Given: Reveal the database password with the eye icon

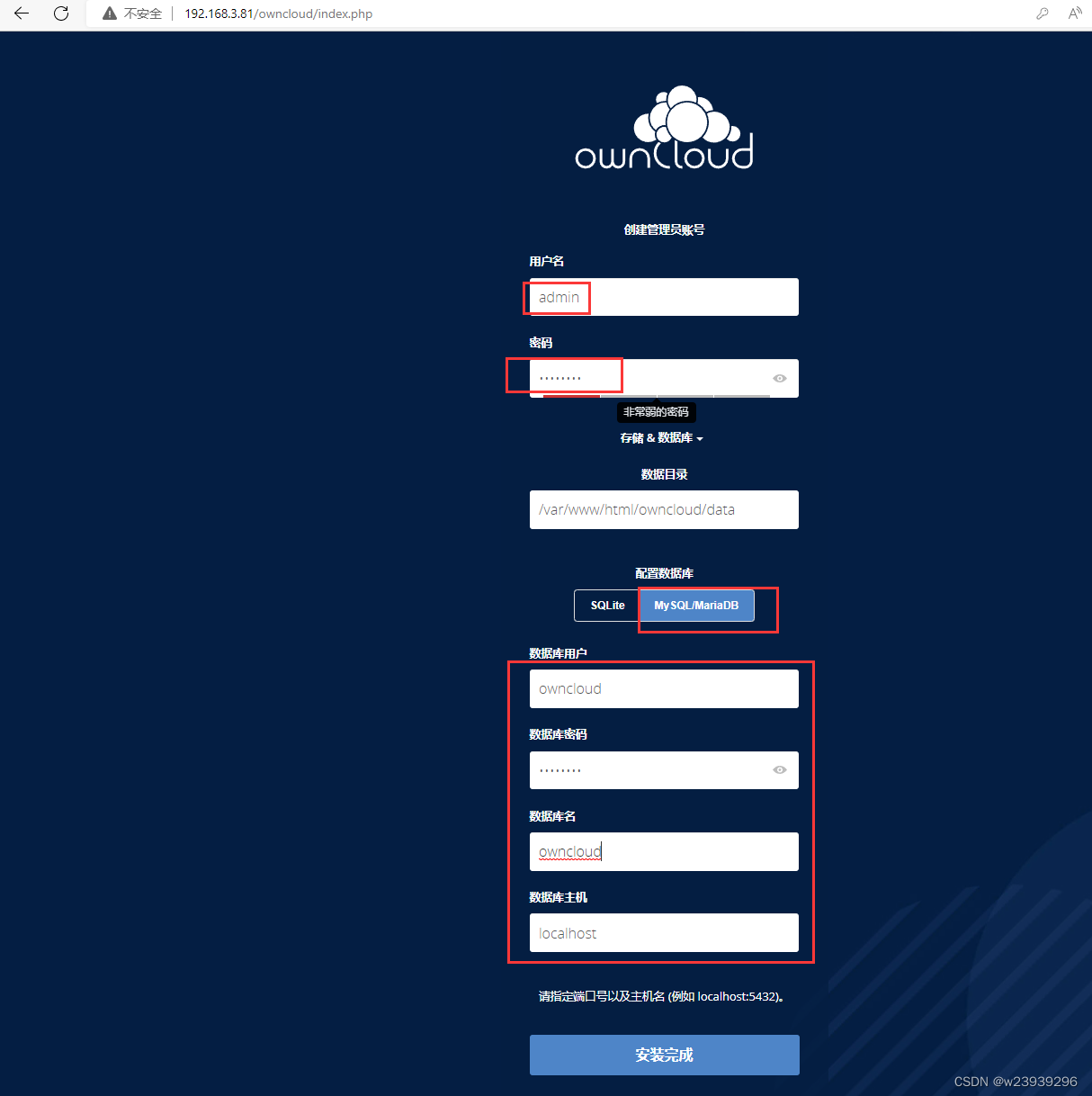Looking at the screenshot, I should 779,769.
